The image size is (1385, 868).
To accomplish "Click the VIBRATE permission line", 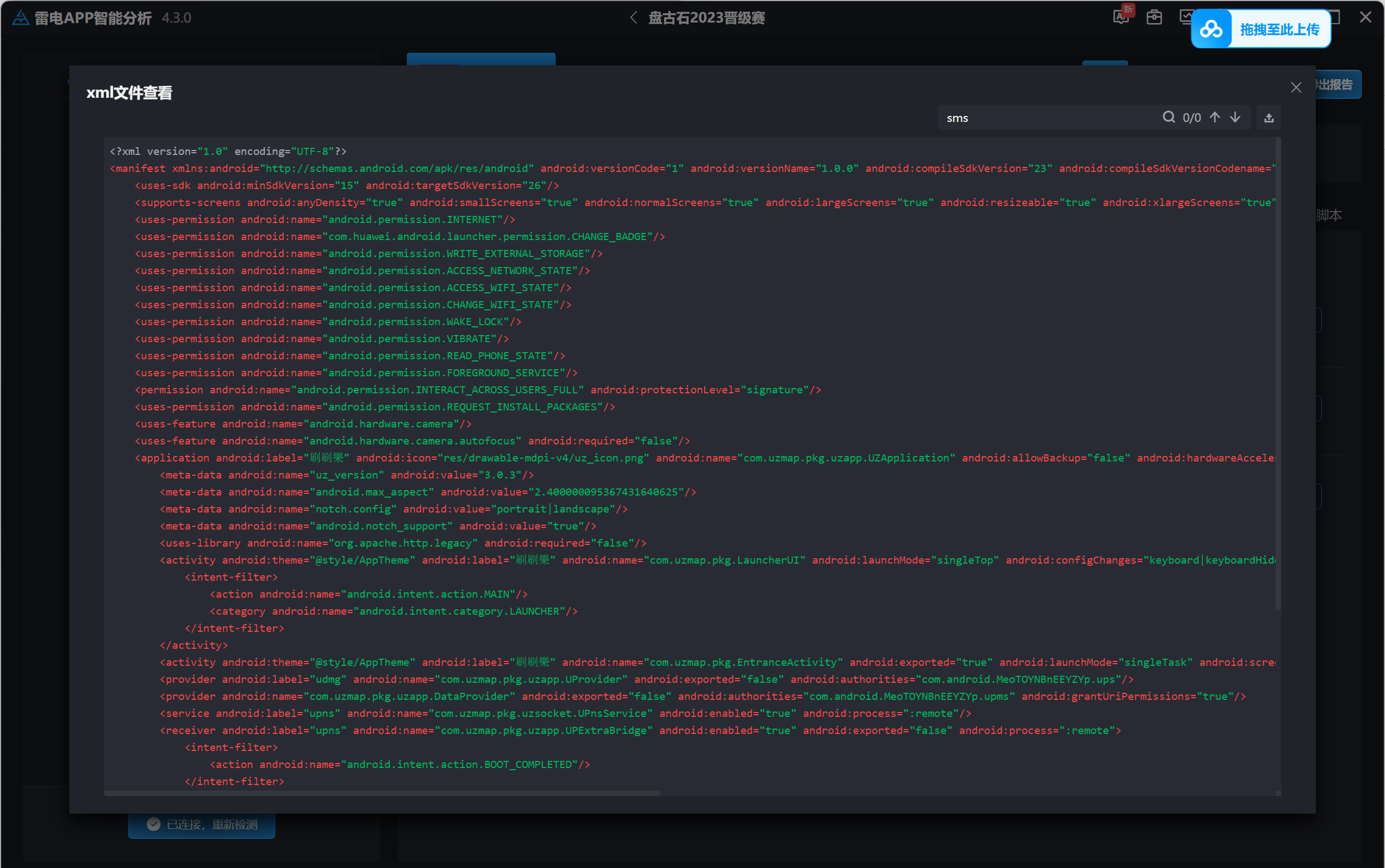I will (322, 339).
